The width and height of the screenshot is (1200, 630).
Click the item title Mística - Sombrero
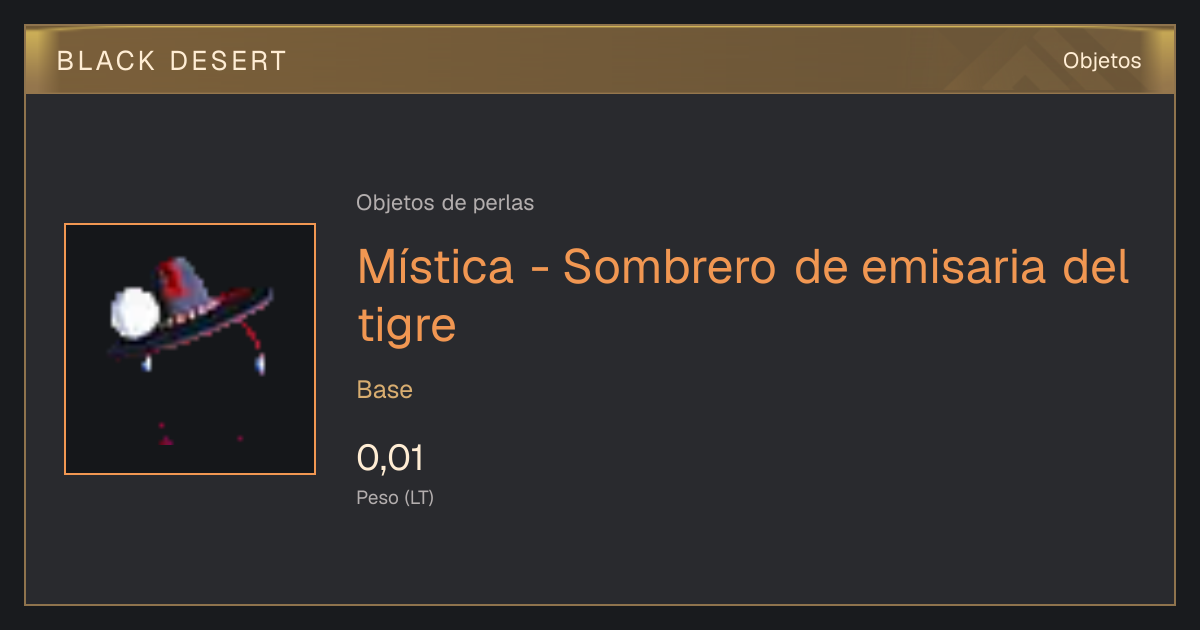click(x=743, y=296)
